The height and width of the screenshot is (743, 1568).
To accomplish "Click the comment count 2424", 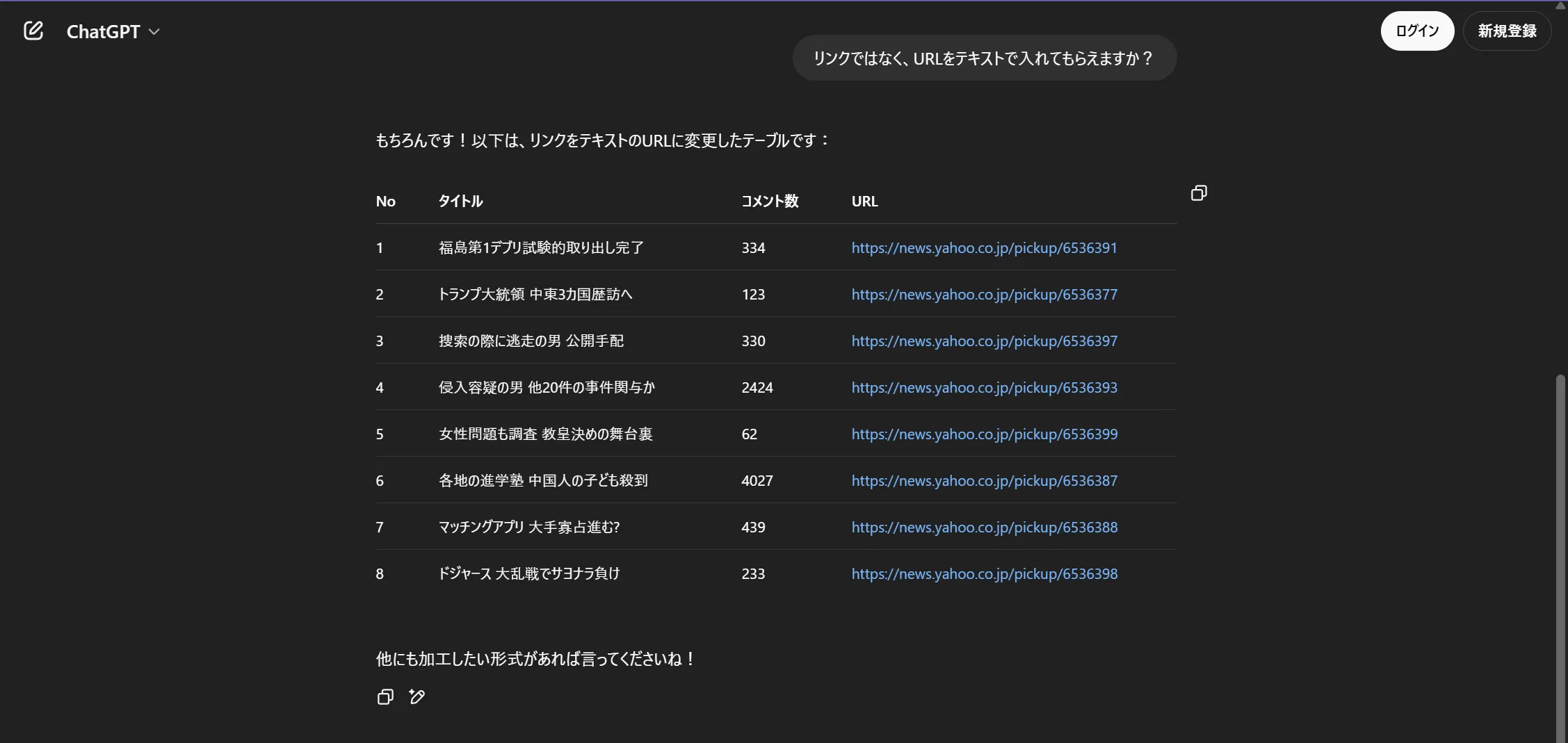I will coord(757,387).
